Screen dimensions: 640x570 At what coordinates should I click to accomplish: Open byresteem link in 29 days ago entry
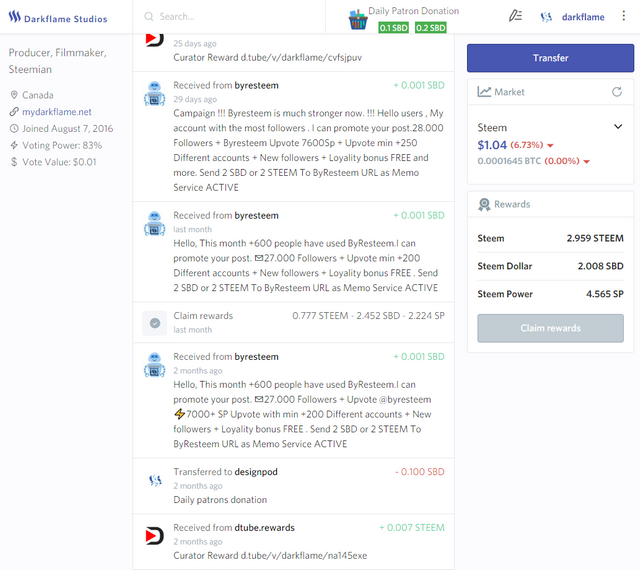pos(256,85)
